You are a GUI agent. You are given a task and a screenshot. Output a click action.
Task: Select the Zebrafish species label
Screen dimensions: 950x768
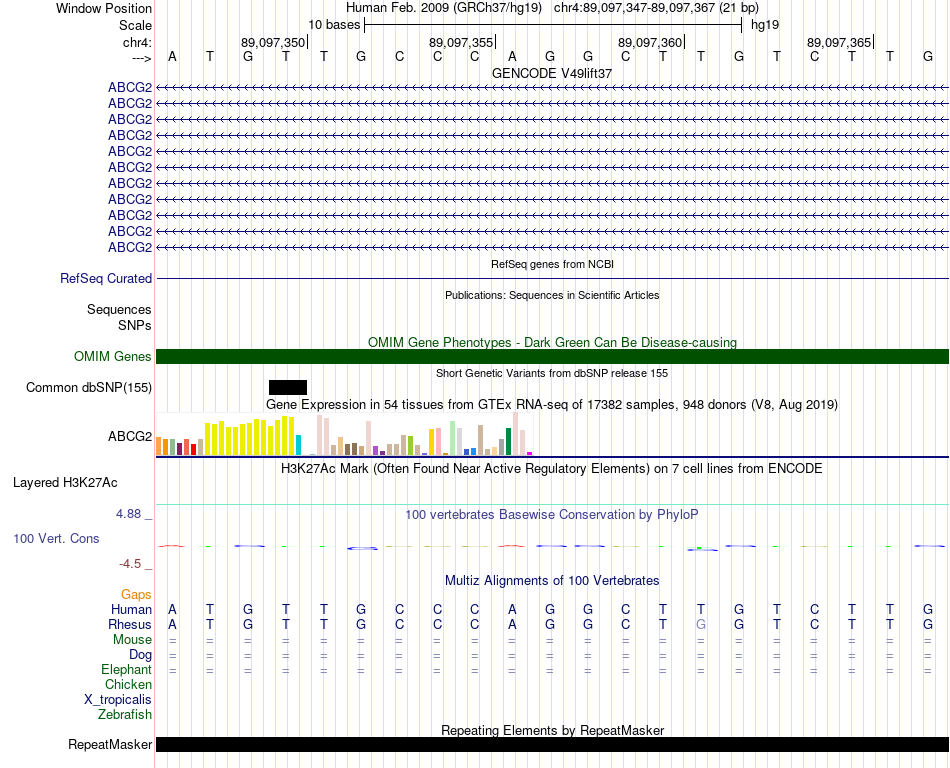[x=125, y=714]
